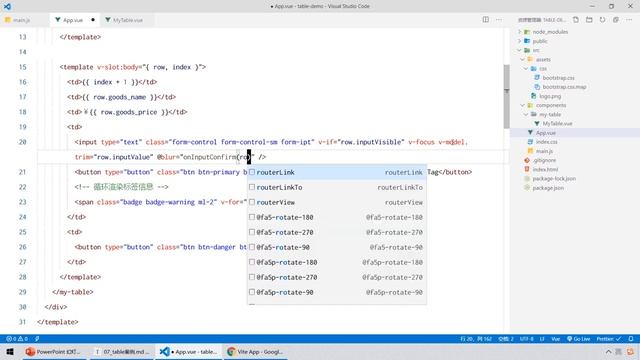Click the lightning icon in the status bar

point(37,339)
